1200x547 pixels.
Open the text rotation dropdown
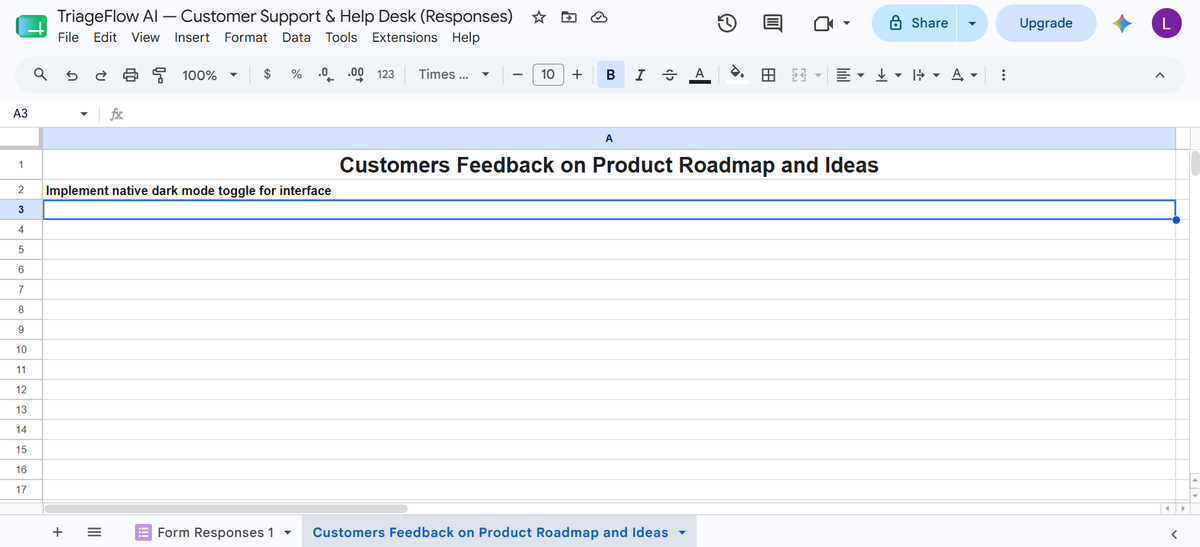click(963, 74)
